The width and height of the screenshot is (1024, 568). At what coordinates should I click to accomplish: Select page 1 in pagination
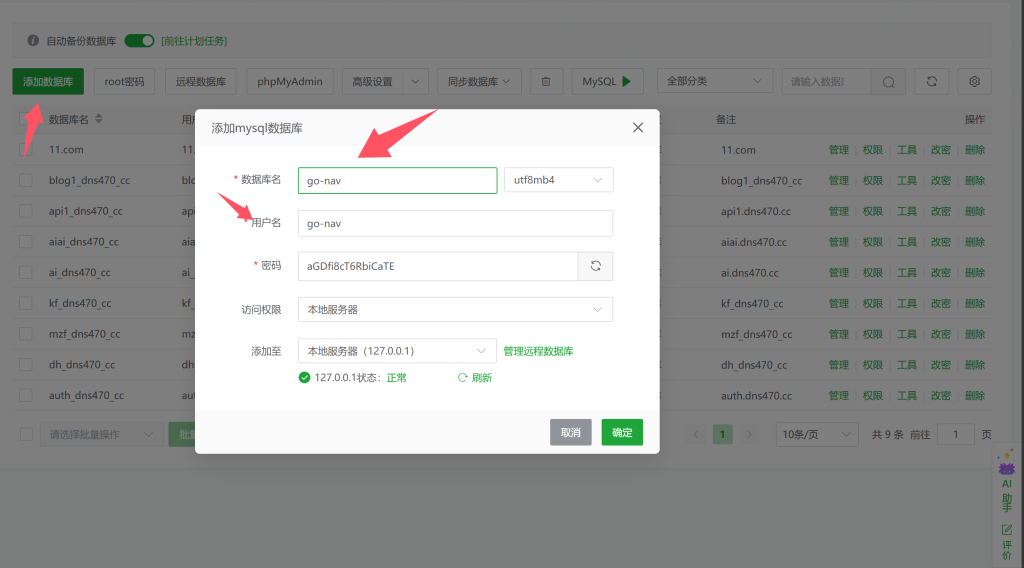(x=722, y=434)
